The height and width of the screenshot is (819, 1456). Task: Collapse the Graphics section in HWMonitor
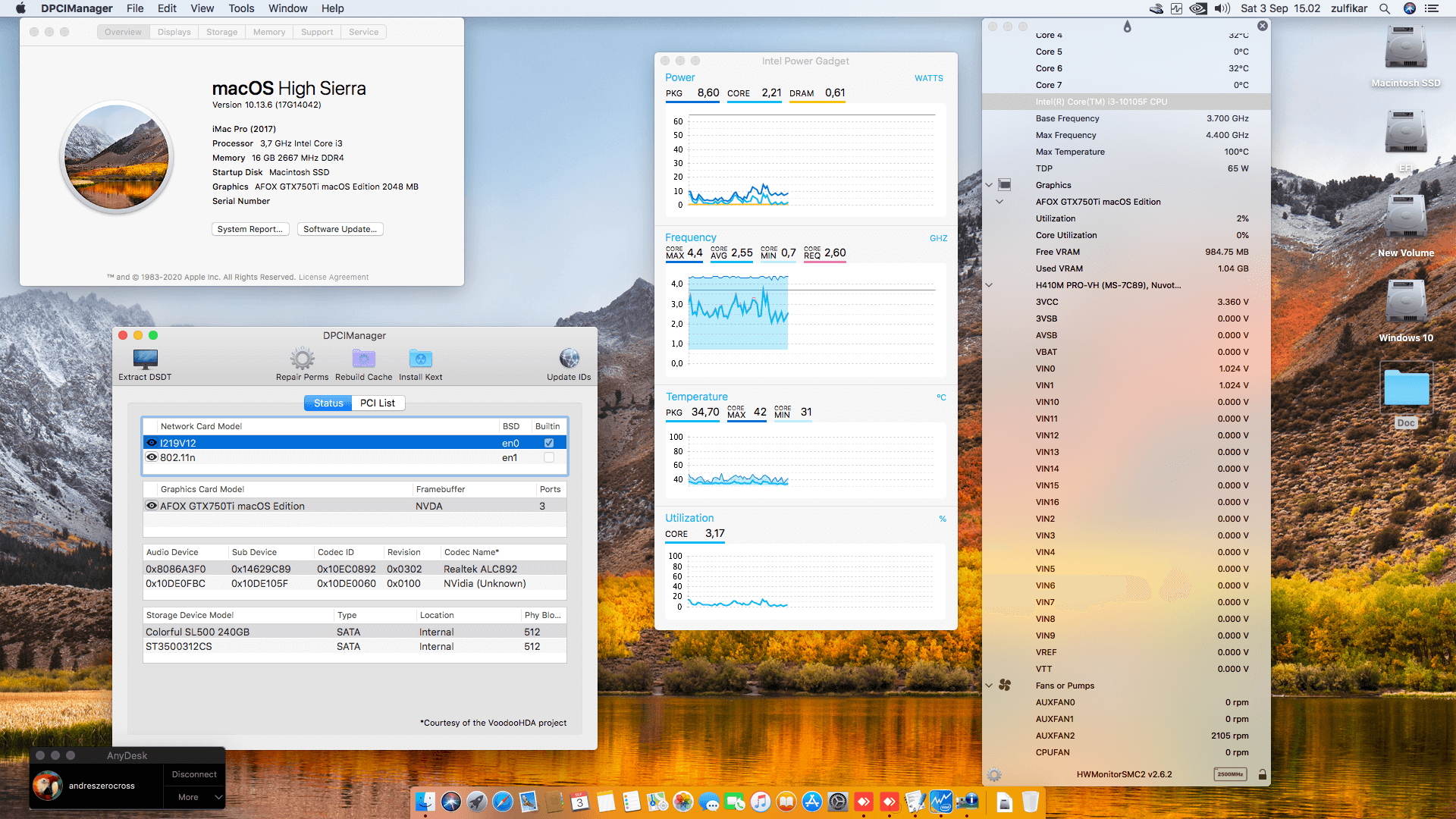click(x=989, y=185)
